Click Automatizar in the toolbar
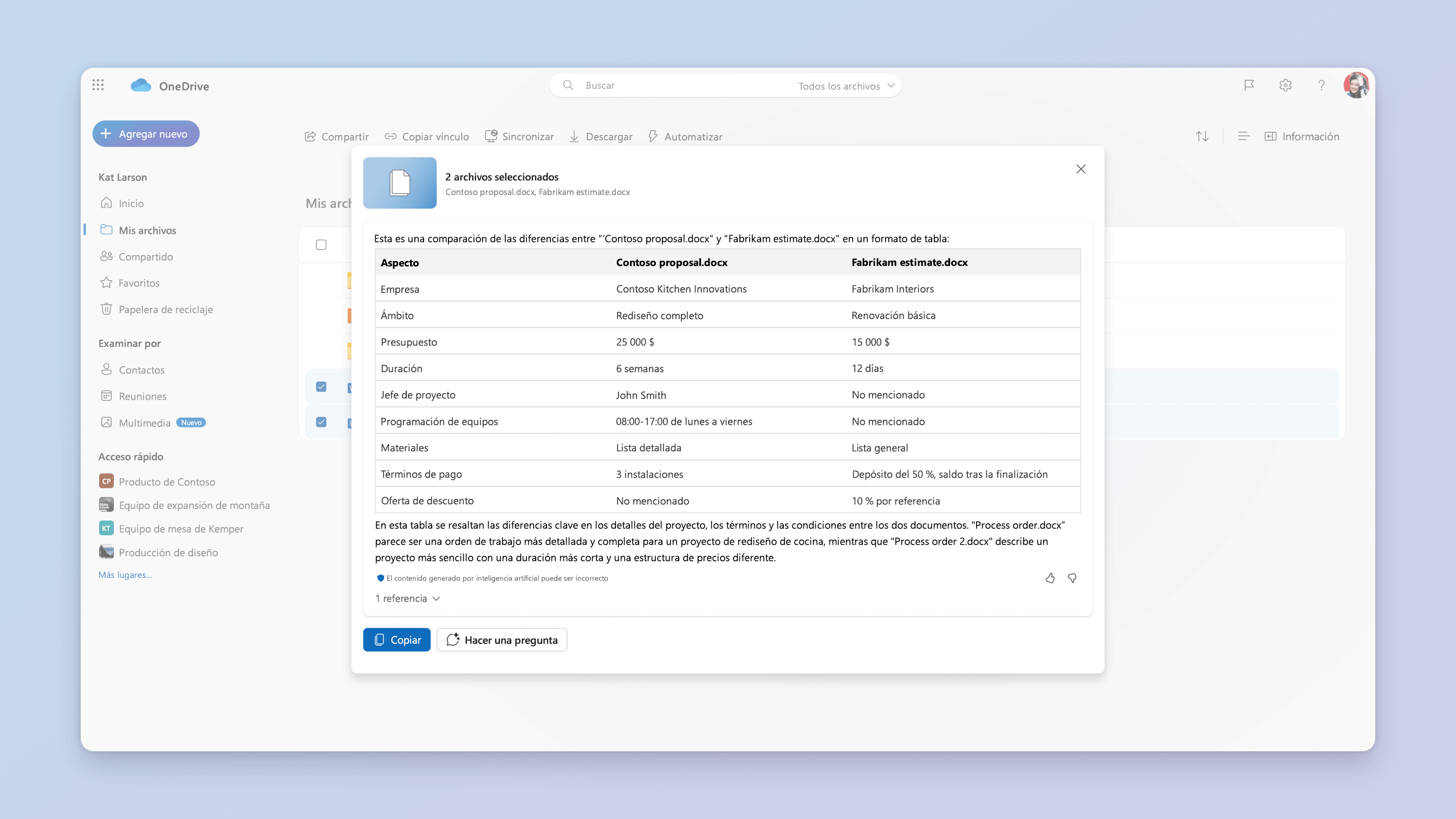Screen dimensions: 1456x819 [x=685, y=136]
